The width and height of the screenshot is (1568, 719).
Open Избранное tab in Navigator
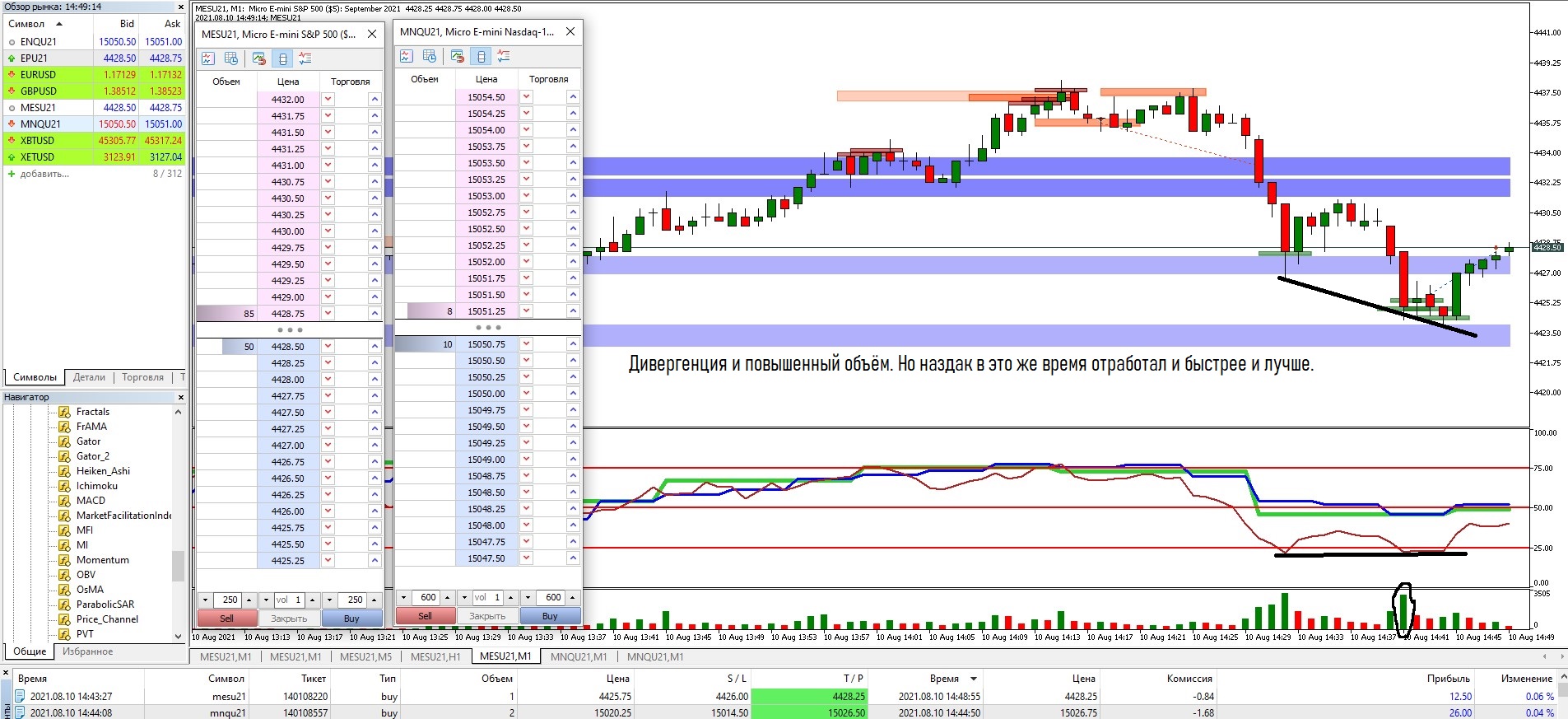(x=87, y=651)
